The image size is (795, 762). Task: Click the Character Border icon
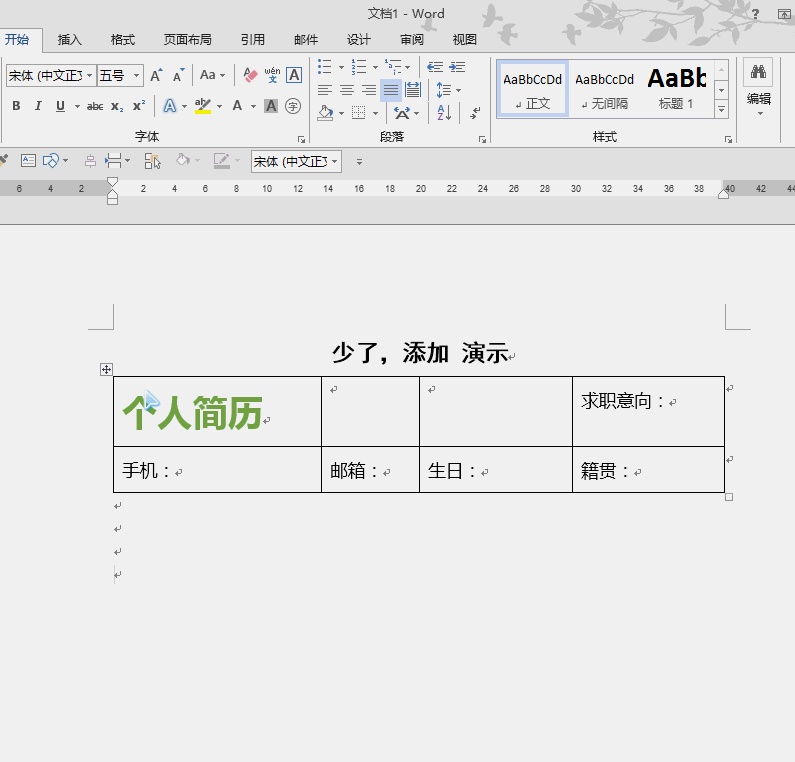(x=294, y=75)
